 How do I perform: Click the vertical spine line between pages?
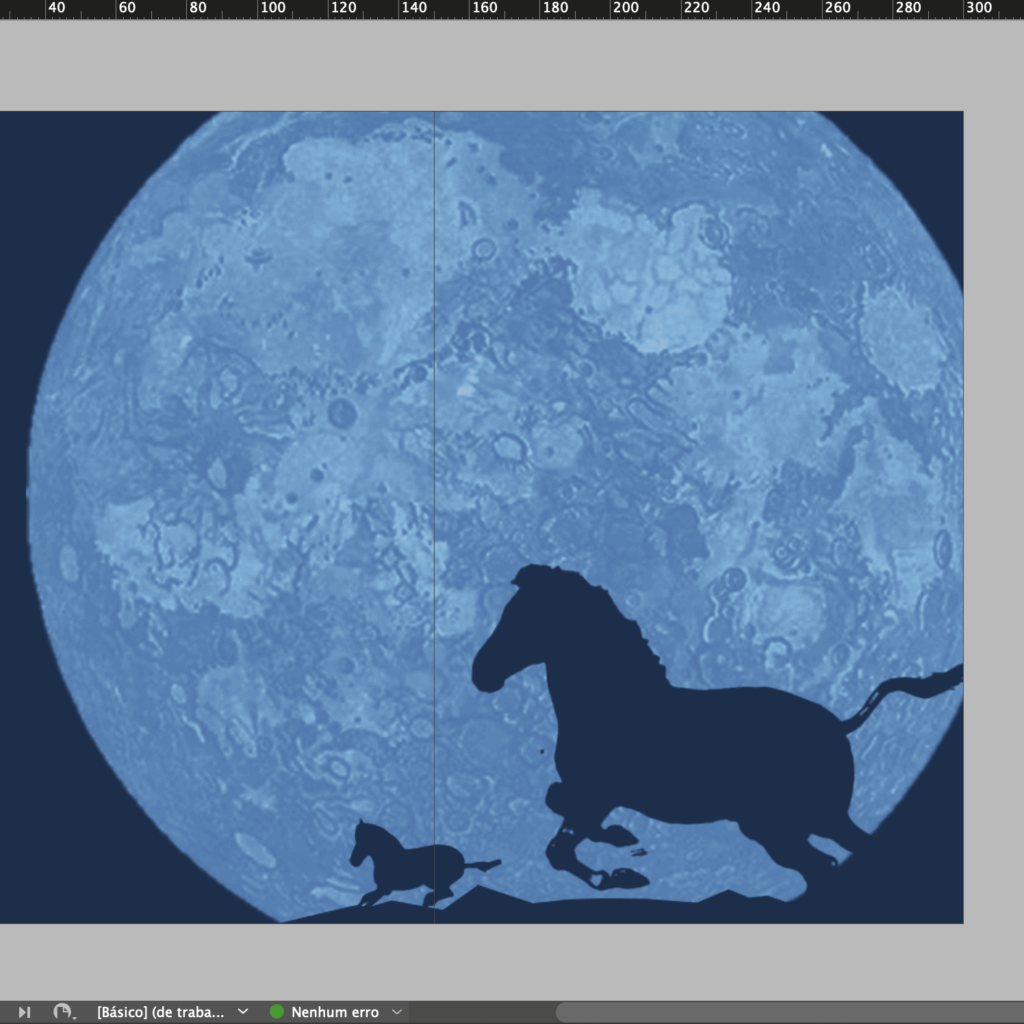tap(435, 450)
